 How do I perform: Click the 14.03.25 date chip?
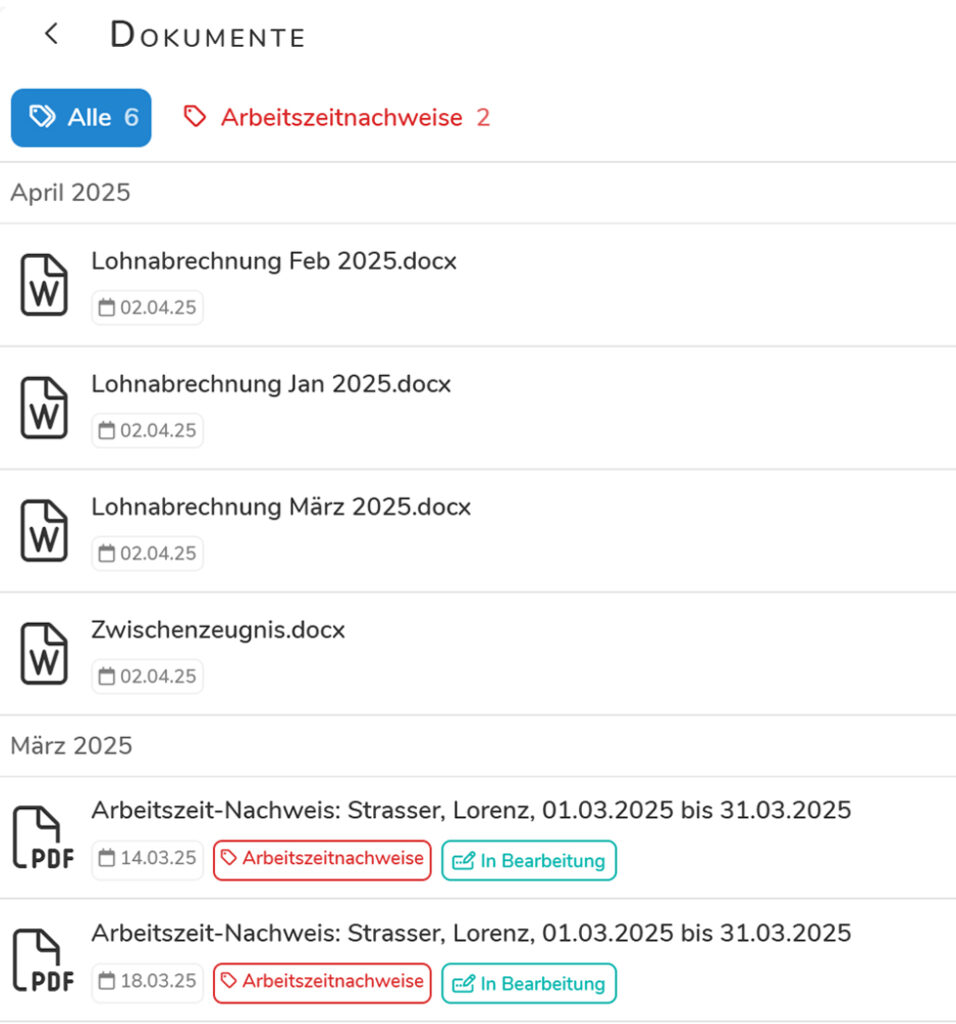pos(148,858)
